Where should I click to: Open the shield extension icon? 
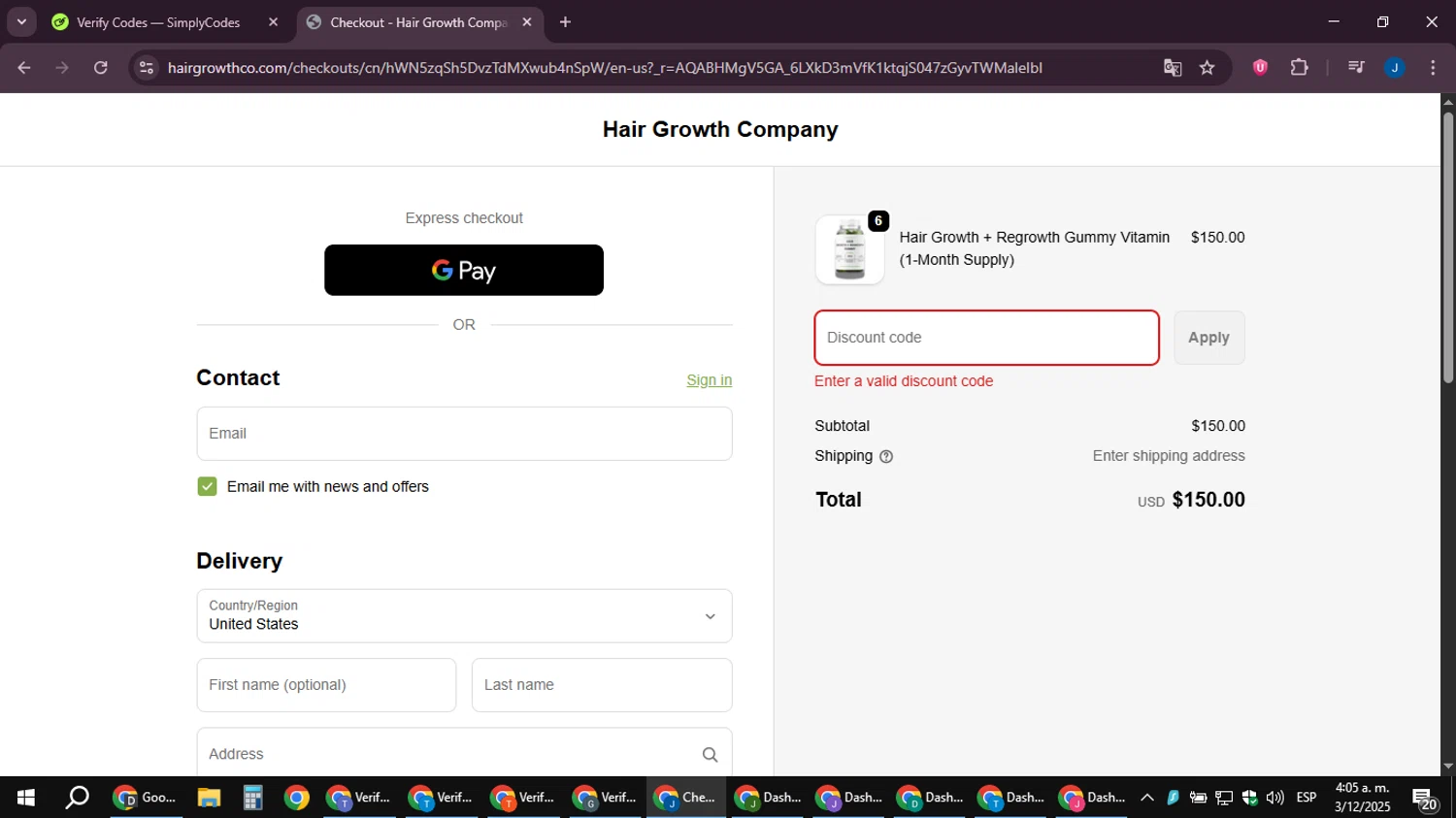point(1260,68)
